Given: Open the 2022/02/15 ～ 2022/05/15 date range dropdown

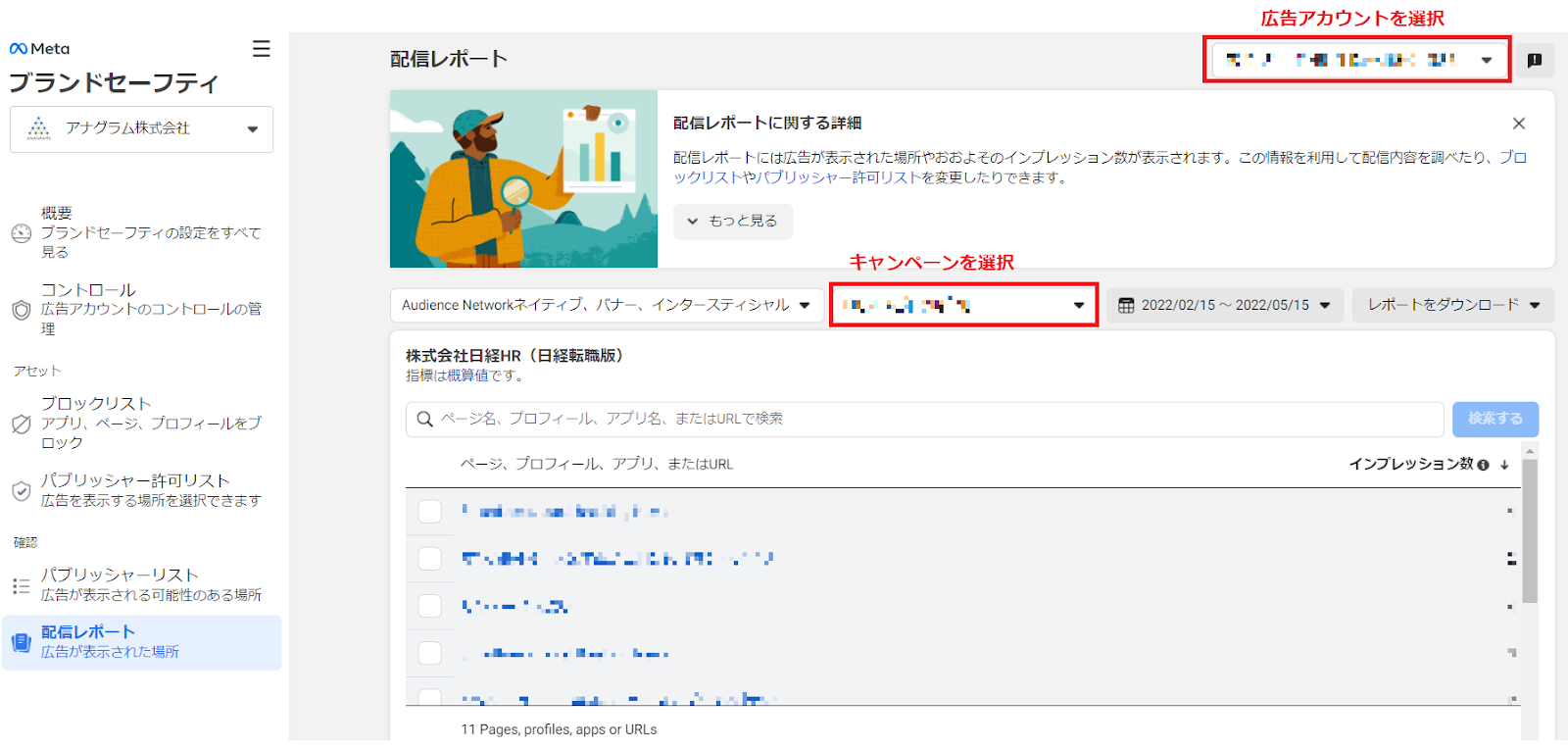Looking at the screenshot, I should (1224, 305).
